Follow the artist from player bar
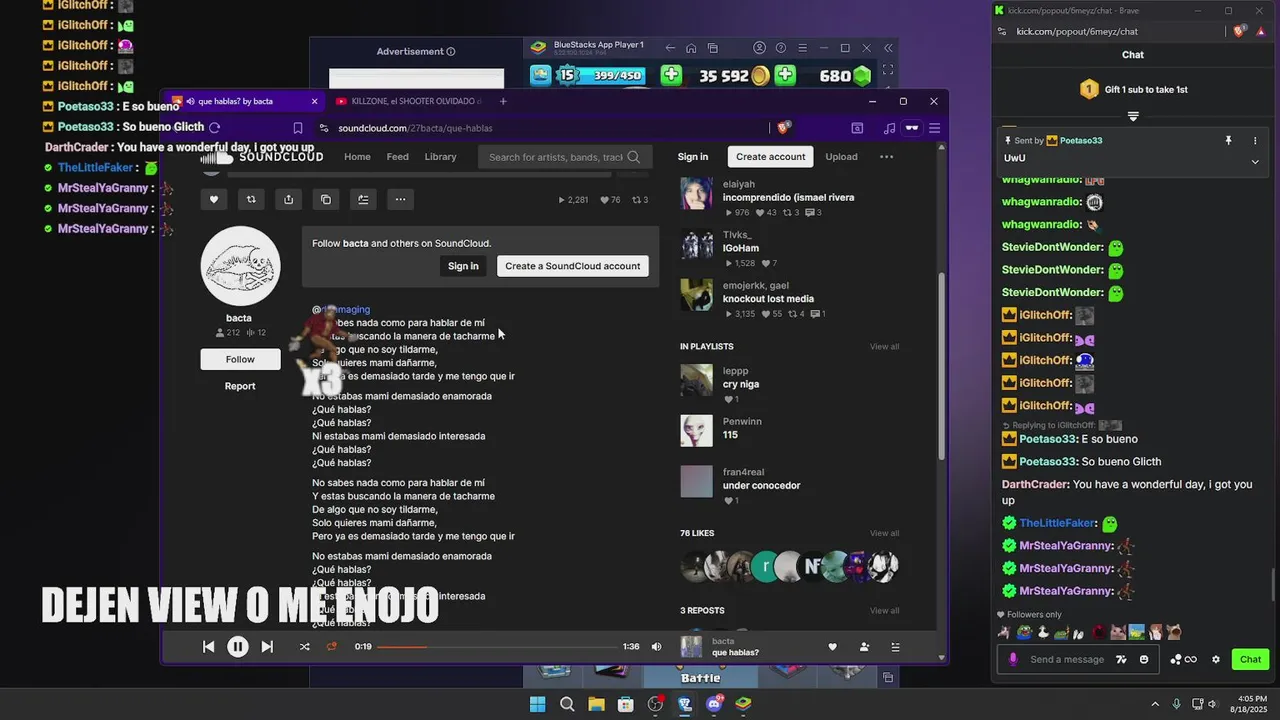Image resolution: width=1280 pixels, height=720 pixels. coord(864,647)
